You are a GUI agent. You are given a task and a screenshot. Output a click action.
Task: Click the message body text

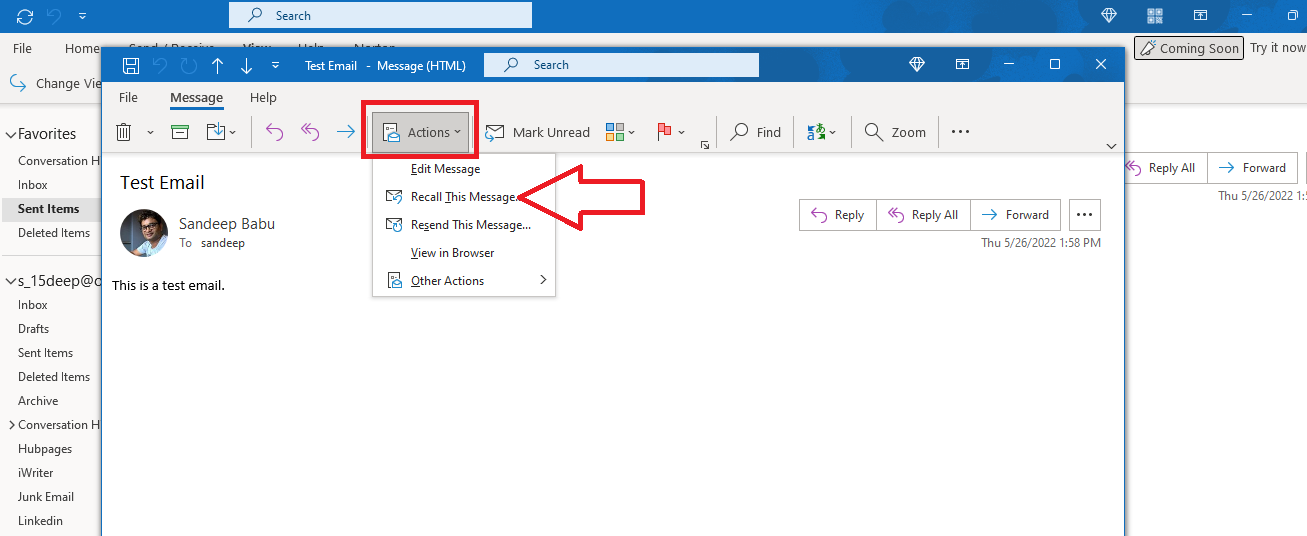click(168, 285)
